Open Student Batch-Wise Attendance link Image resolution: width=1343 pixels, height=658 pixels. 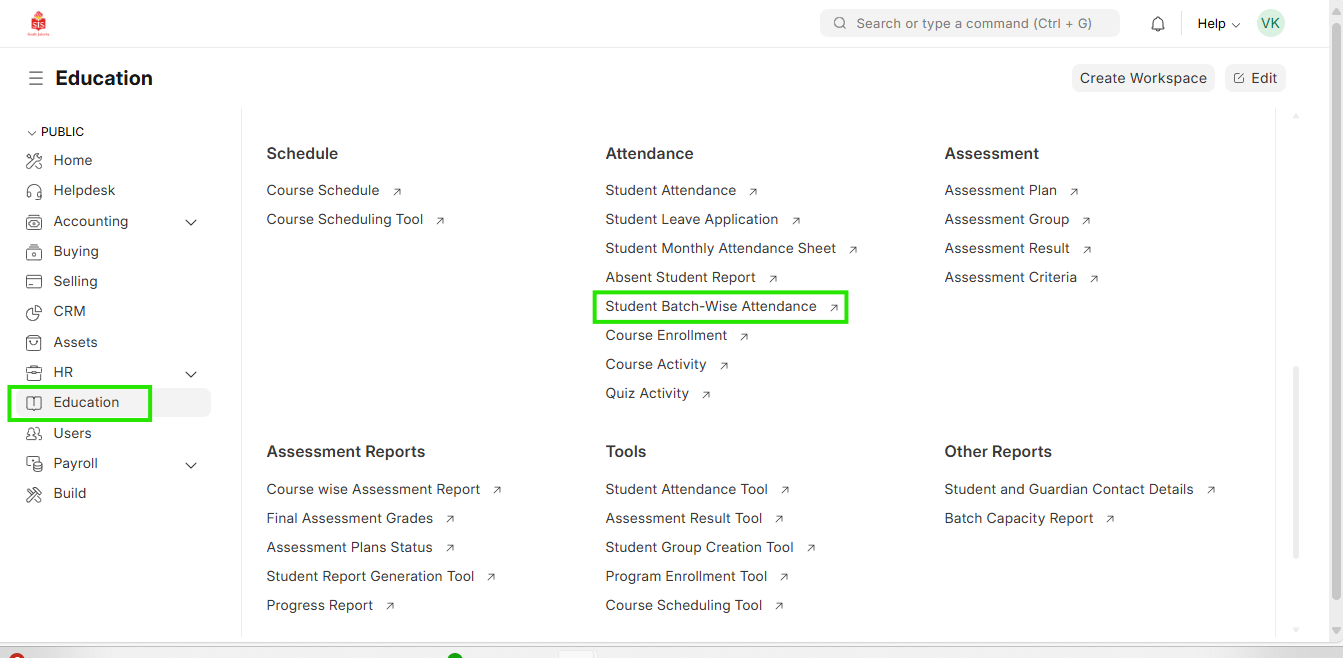[711, 306]
